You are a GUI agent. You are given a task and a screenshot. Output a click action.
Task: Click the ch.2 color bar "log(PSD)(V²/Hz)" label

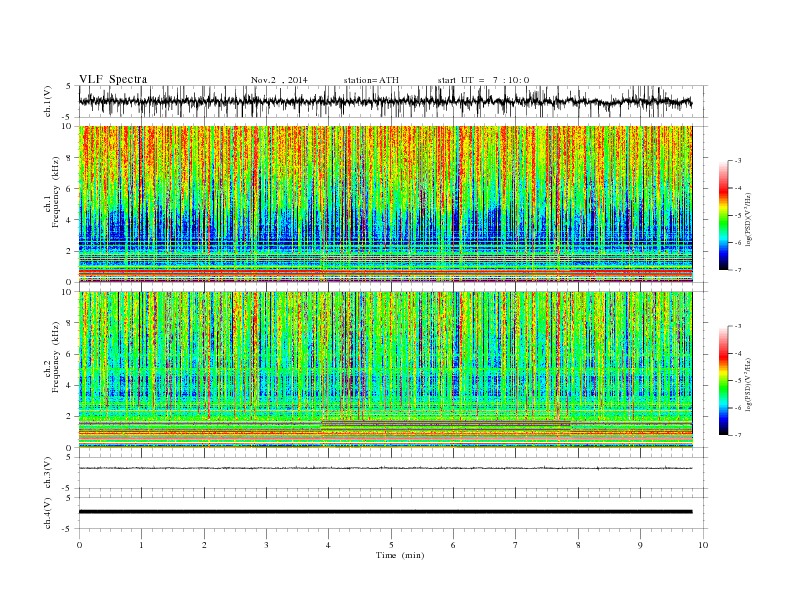tap(749, 383)
